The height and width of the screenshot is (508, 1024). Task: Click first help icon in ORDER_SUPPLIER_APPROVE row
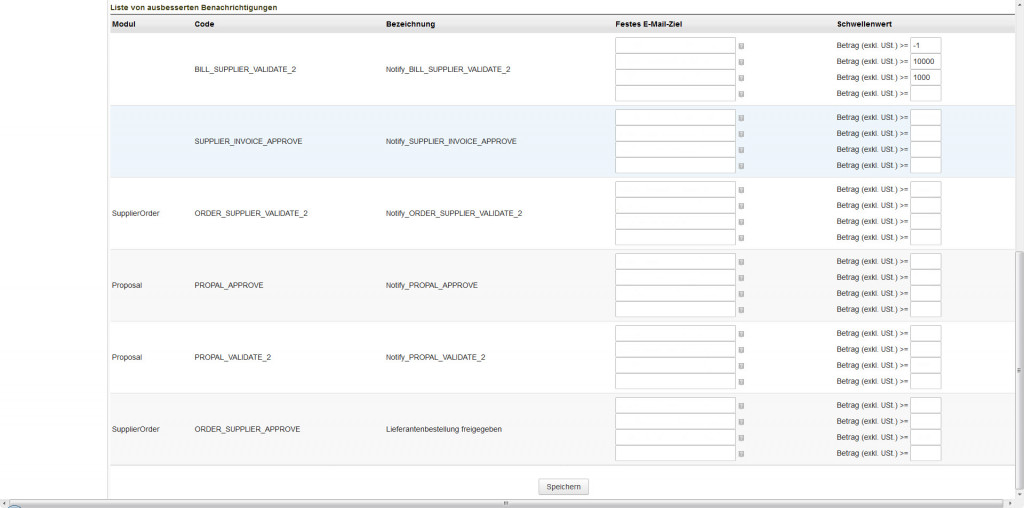point(741,406)
